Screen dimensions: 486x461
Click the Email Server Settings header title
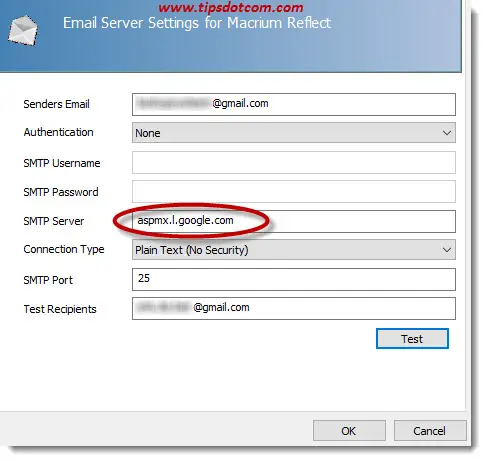coord(197,23)
